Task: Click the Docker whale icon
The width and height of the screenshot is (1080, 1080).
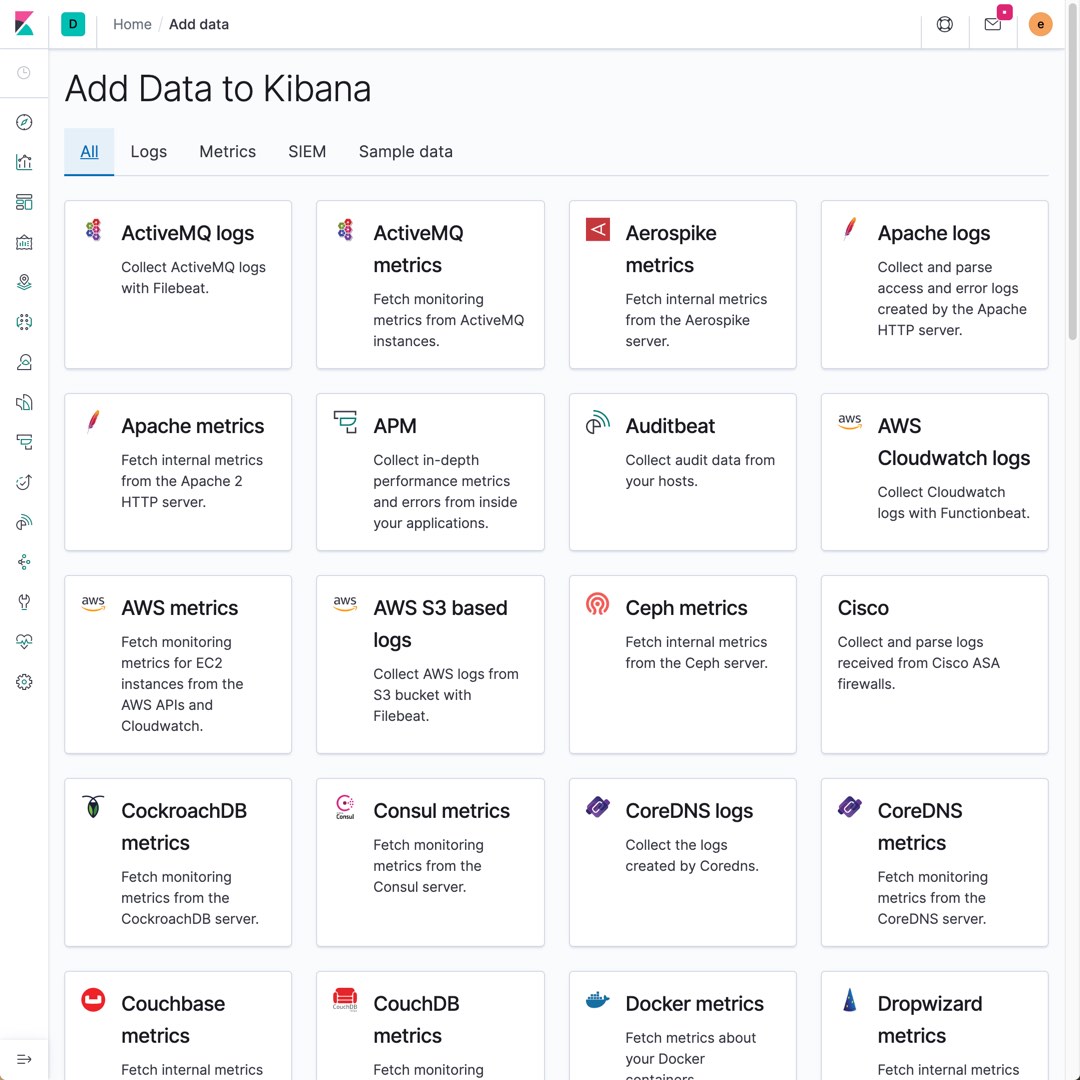Action: pos(597,1000)
